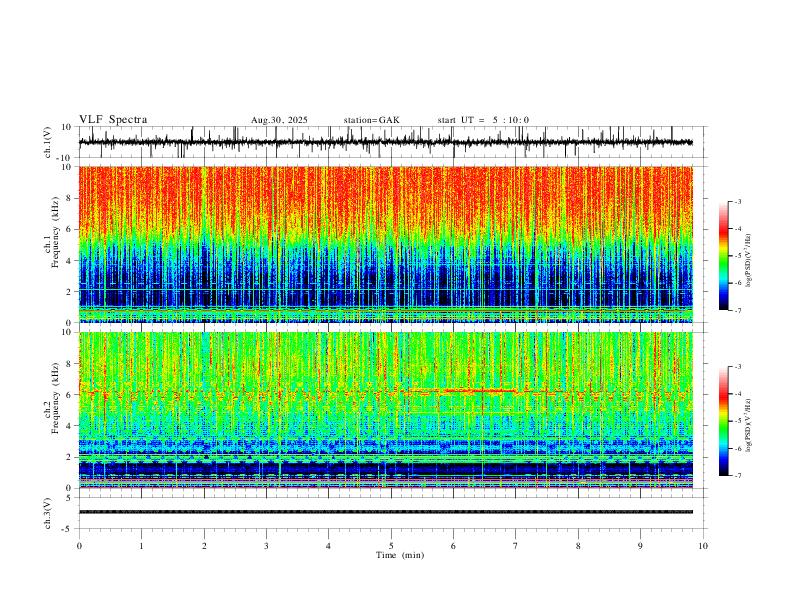Click the time axis tick label "9"
This screenshot has height=612, width=792.
640,546
